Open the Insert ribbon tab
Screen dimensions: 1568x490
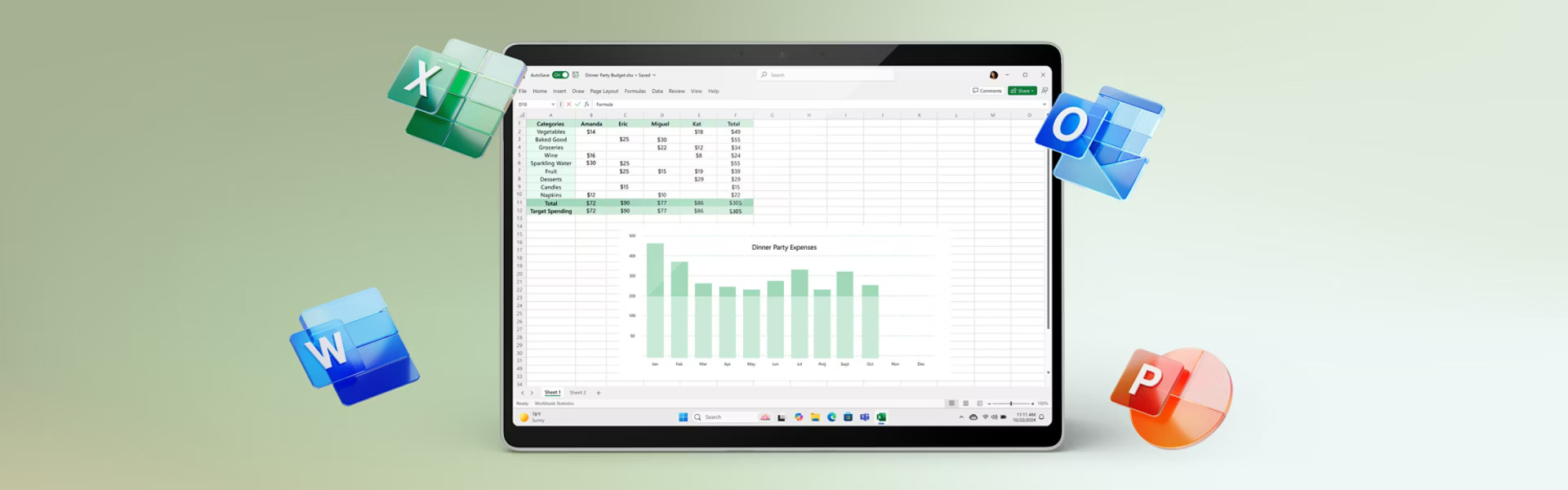click(559, 91)
